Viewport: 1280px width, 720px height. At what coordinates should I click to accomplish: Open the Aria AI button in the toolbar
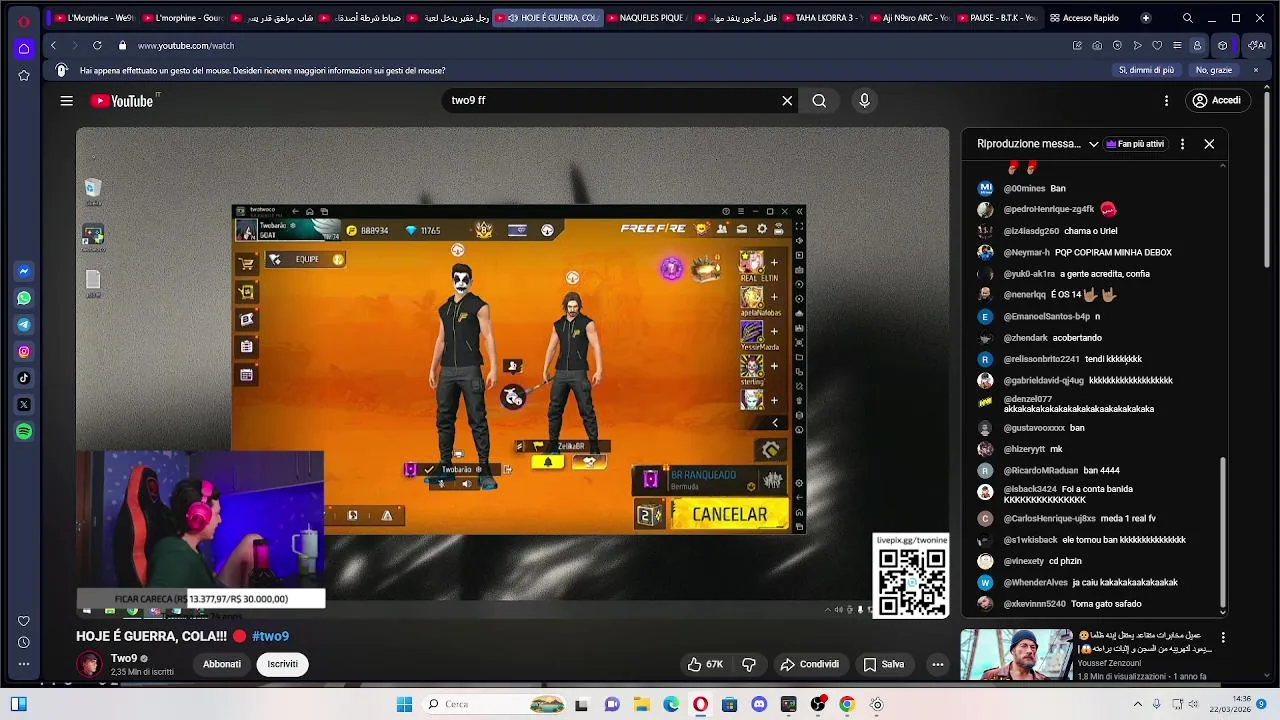(x=1256, y=45)
